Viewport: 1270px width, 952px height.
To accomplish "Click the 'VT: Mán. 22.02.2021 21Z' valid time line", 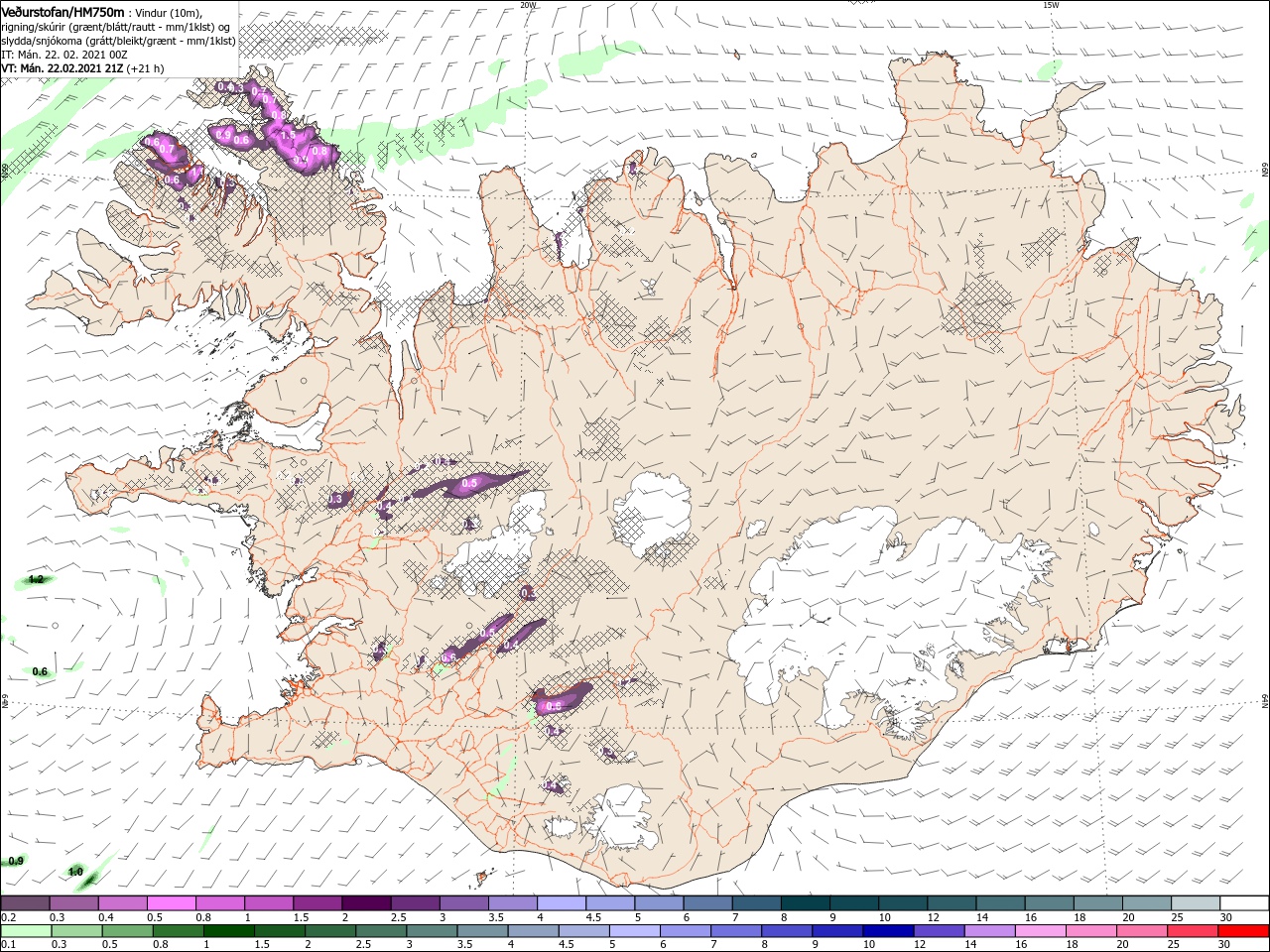I will click(x=62, y=68).
